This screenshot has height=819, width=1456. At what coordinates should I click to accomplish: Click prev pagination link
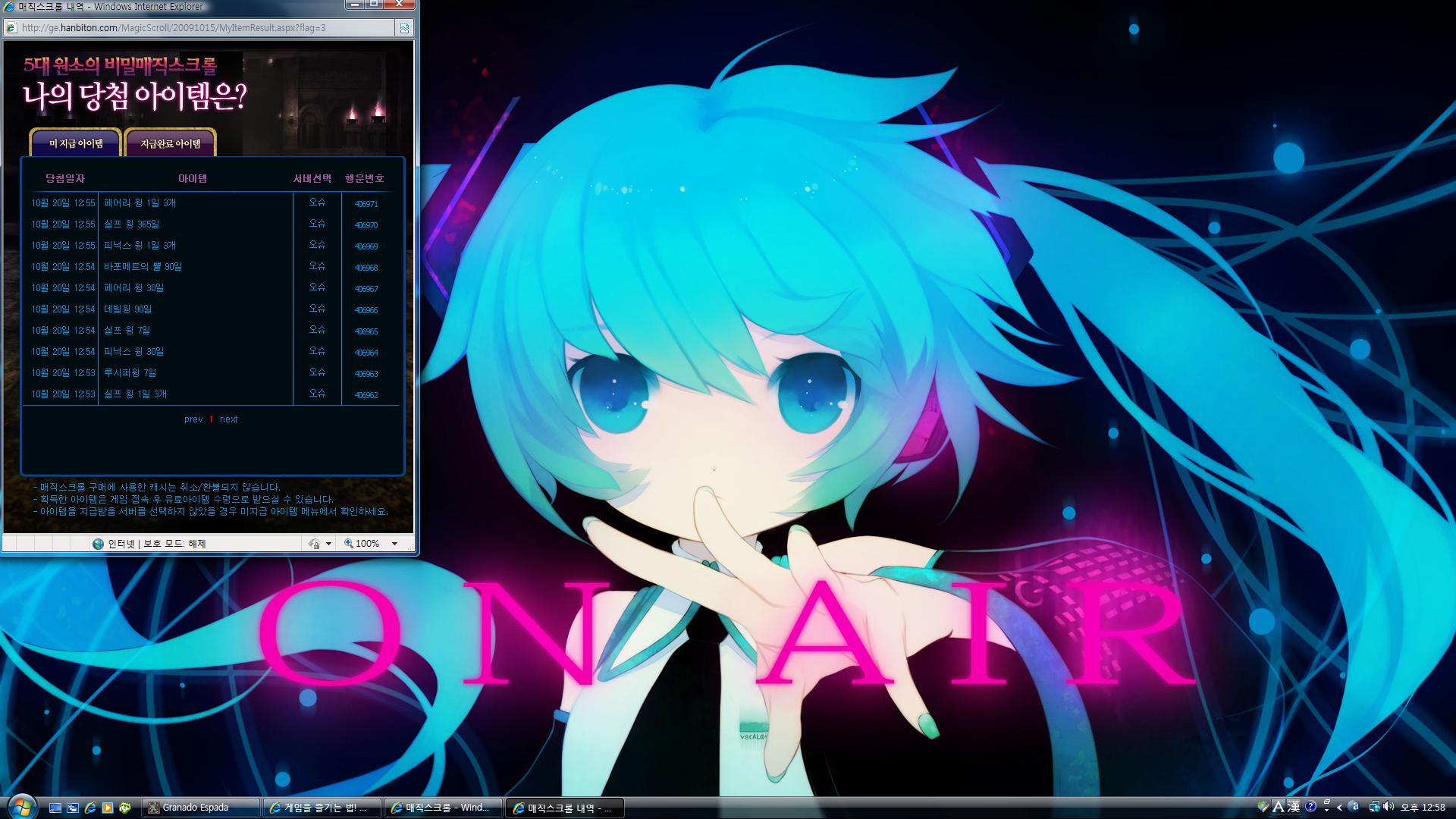point(193,419)
